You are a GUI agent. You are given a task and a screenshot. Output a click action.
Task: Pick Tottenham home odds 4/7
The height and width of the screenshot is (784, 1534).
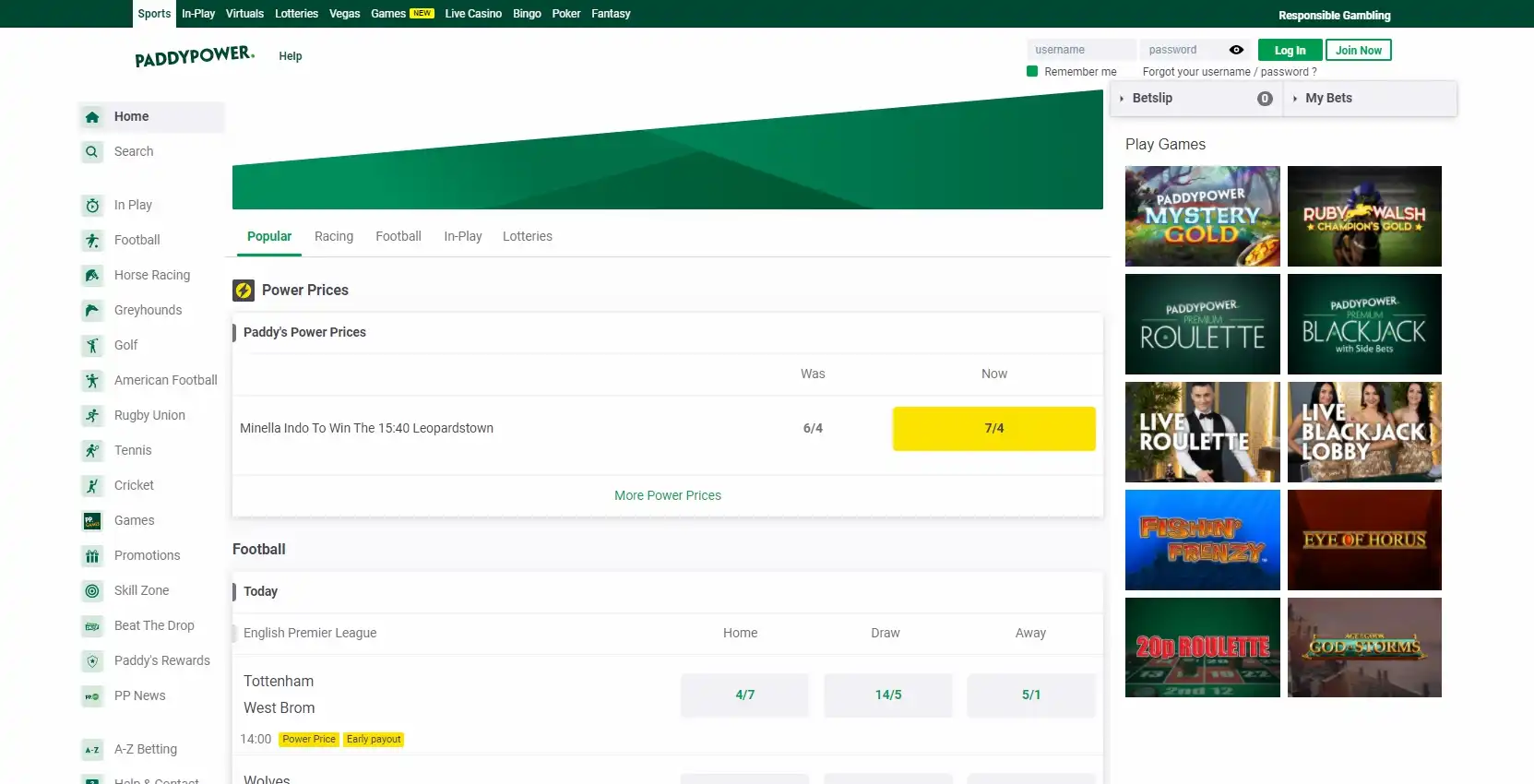point(745,695)
